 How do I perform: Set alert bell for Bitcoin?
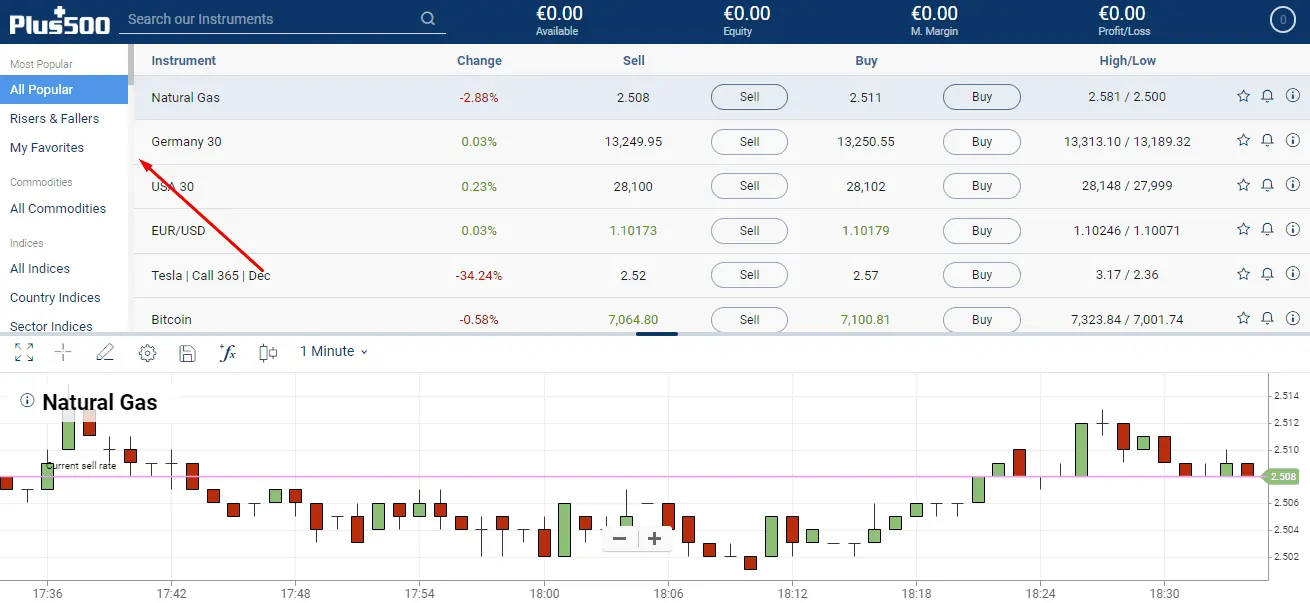point(1267,318)
